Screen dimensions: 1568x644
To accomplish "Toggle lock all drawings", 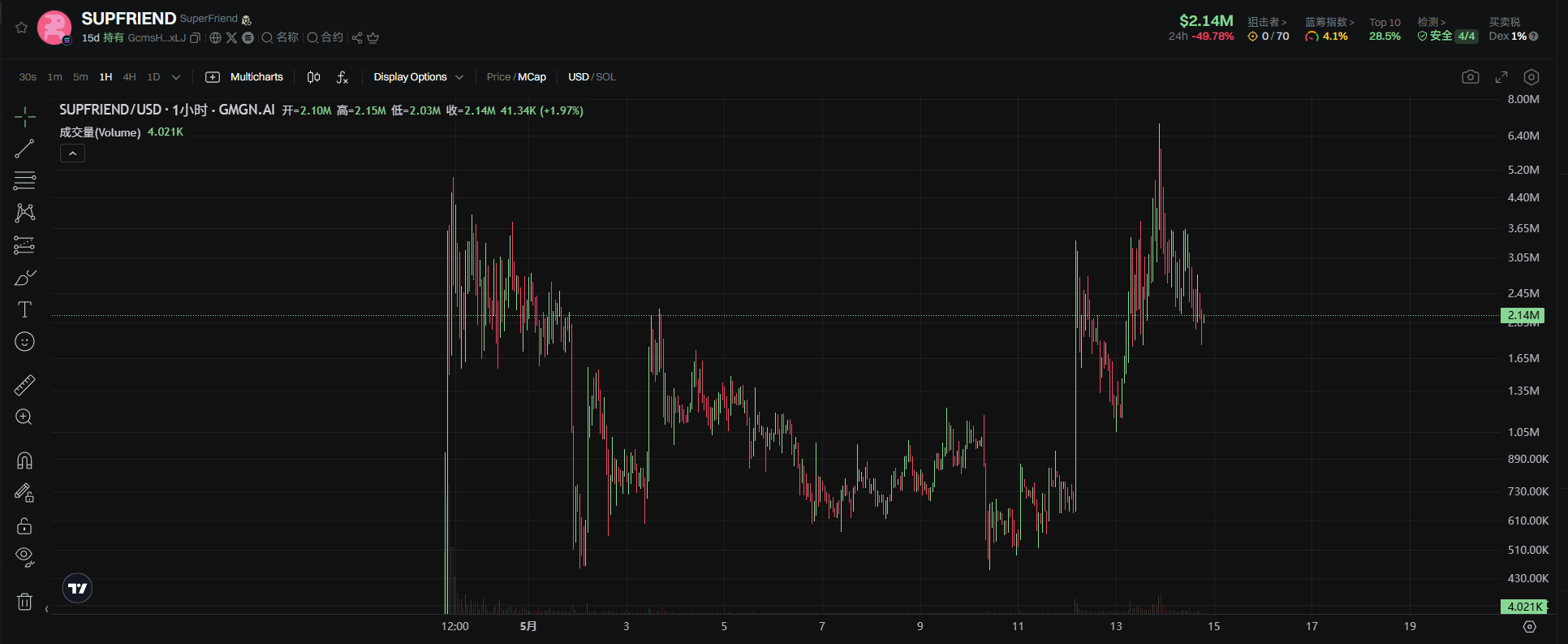I will pyautogui.click(x=25, y=525).
